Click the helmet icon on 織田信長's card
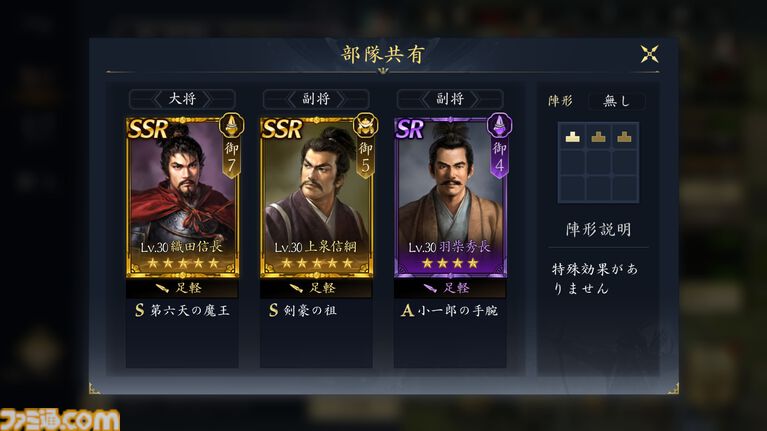 pos(231,125)
